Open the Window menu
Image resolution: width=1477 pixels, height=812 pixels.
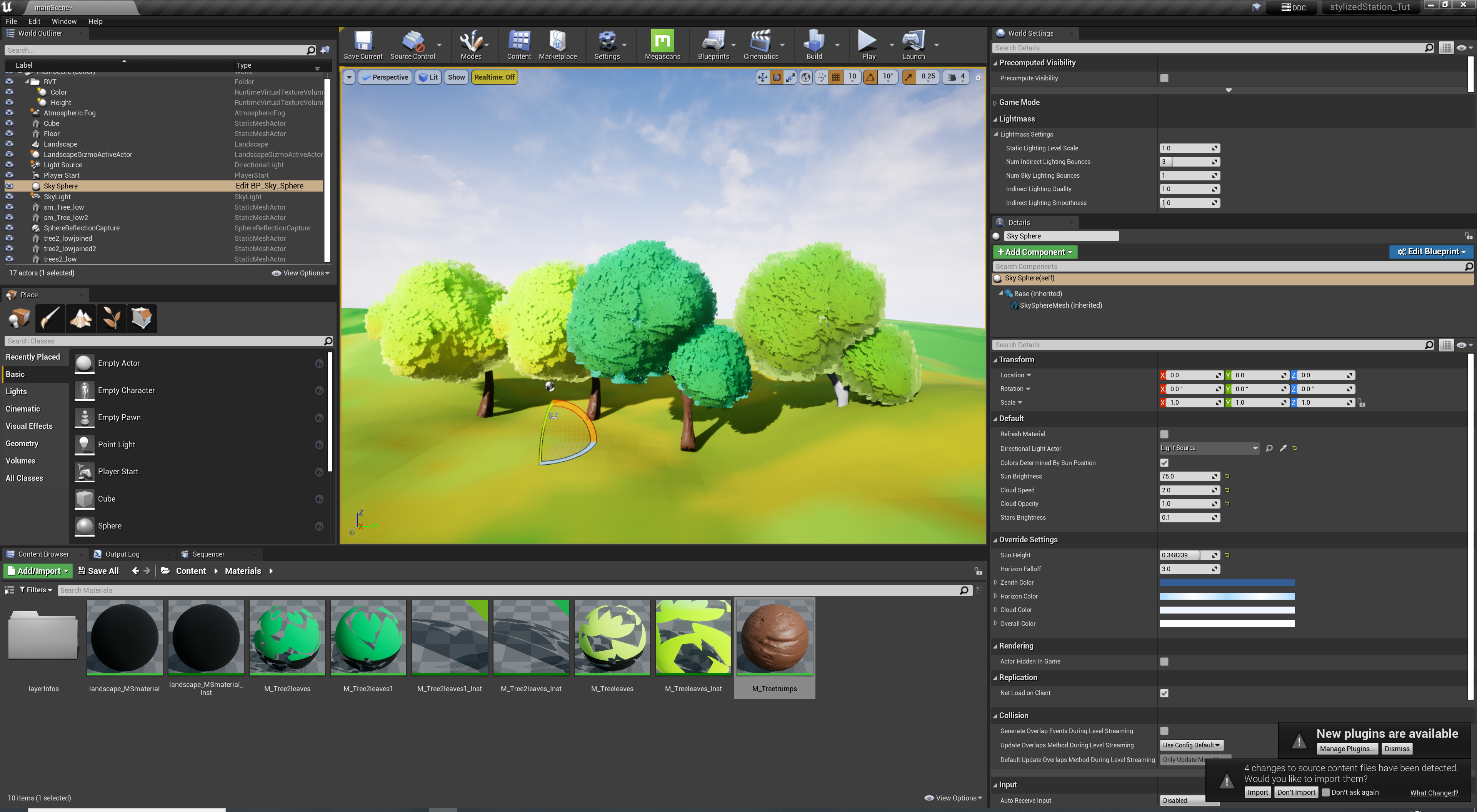point(63,21)
